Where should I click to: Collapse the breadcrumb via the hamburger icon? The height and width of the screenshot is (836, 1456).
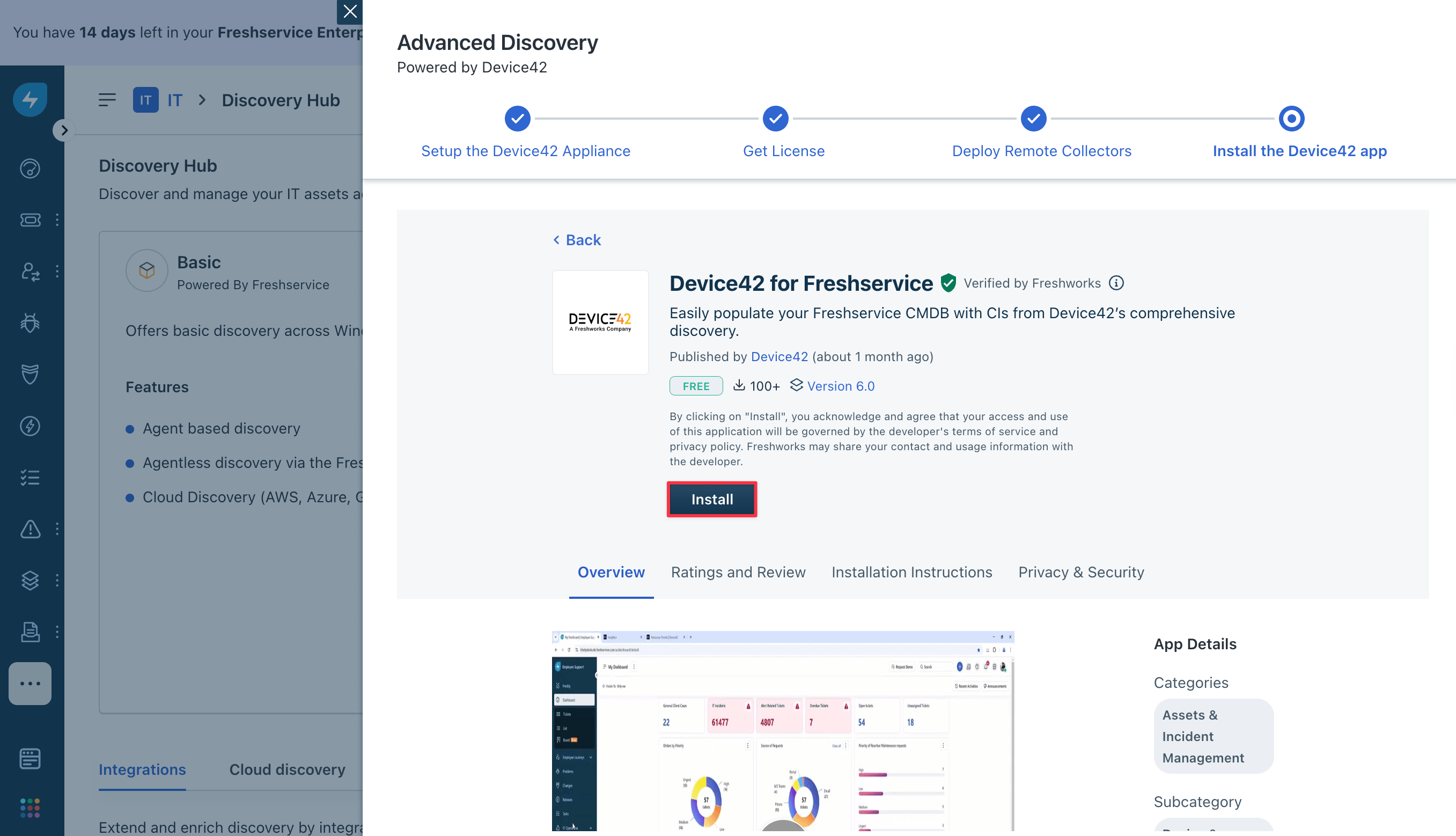pyautogui.click(x=107, y=99)
